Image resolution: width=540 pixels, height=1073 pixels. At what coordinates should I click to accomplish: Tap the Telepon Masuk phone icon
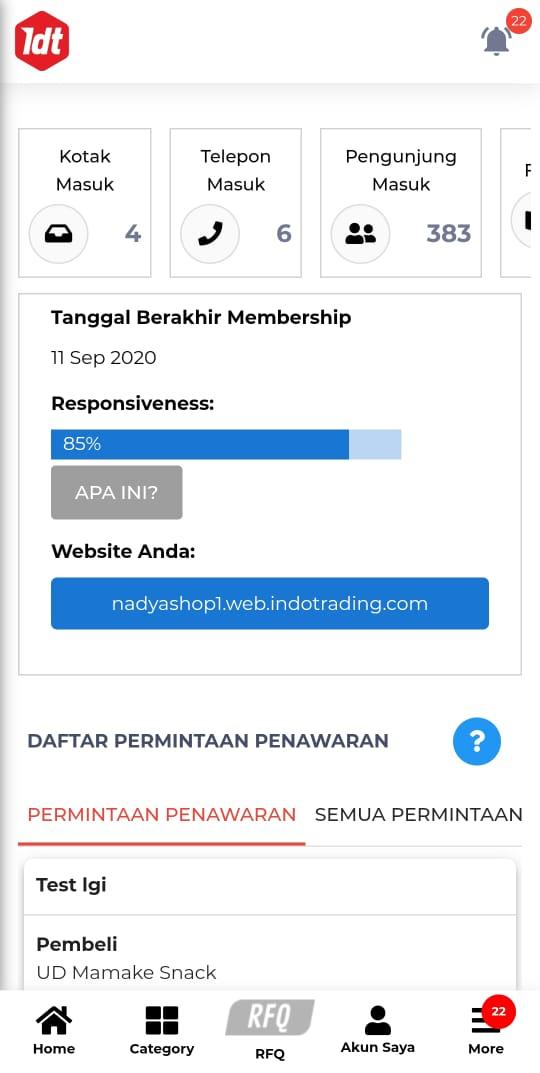coord(209,234)
